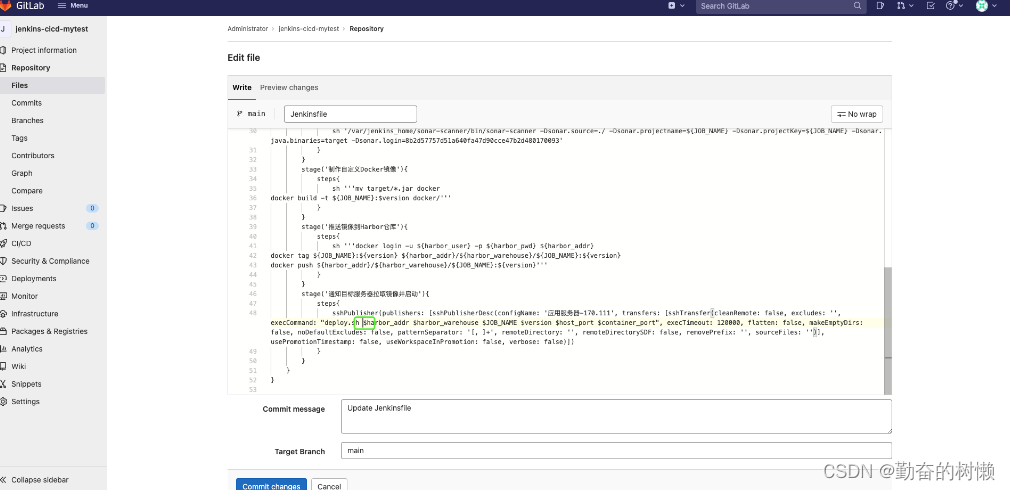Open Infrastructure in the sidebar
Image resolution: width=1010 pixels, height=490 pixels.
pos(35,314)
